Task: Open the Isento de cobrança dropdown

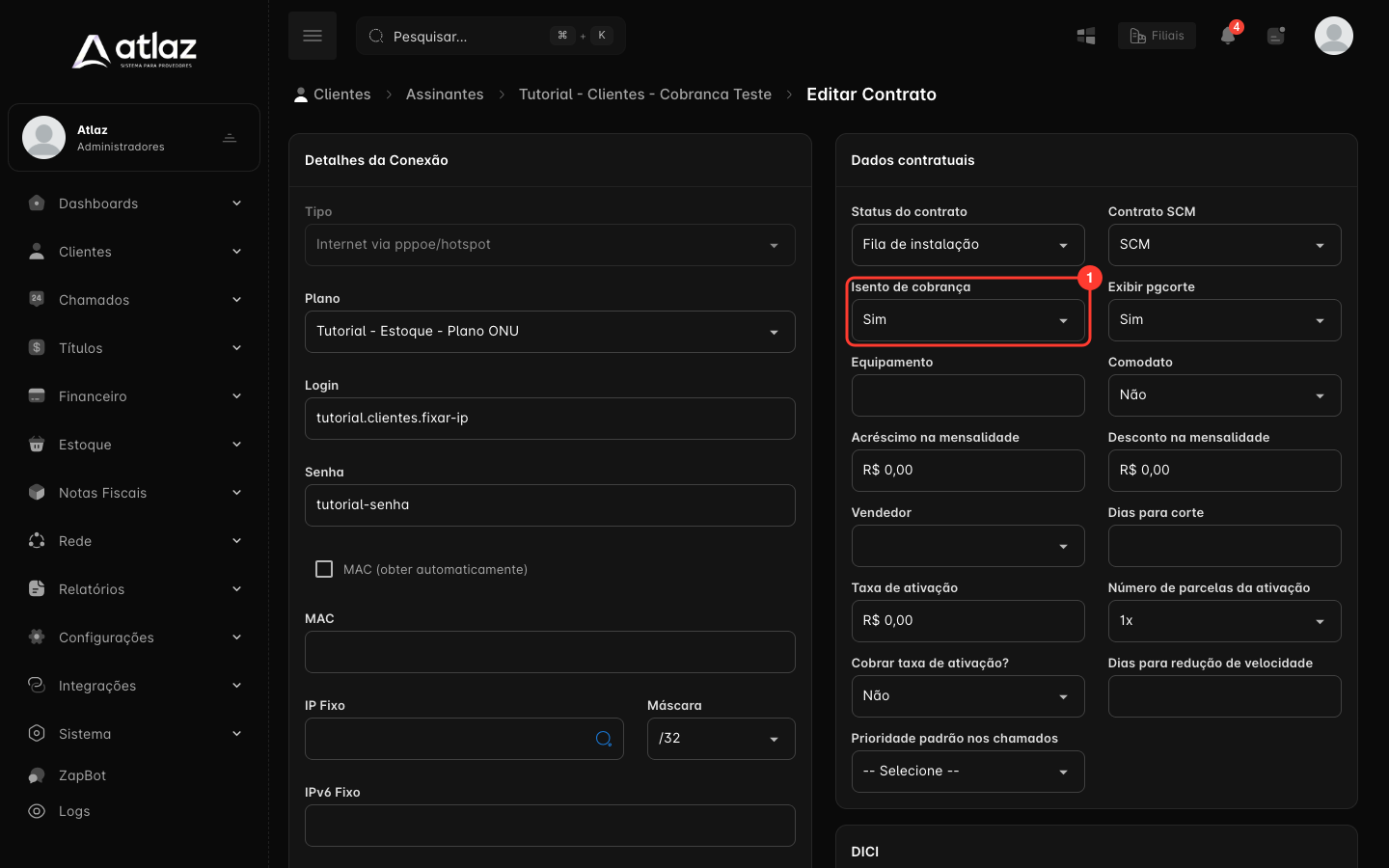Action: (x=967, y=320)
